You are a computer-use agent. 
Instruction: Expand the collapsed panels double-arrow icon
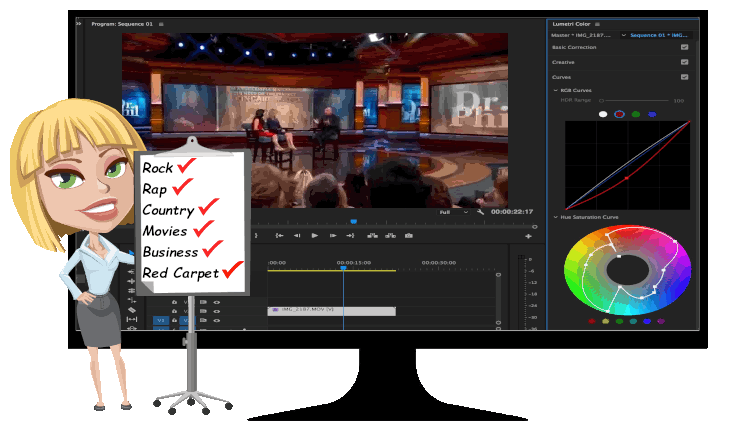(x=79, y=23)
